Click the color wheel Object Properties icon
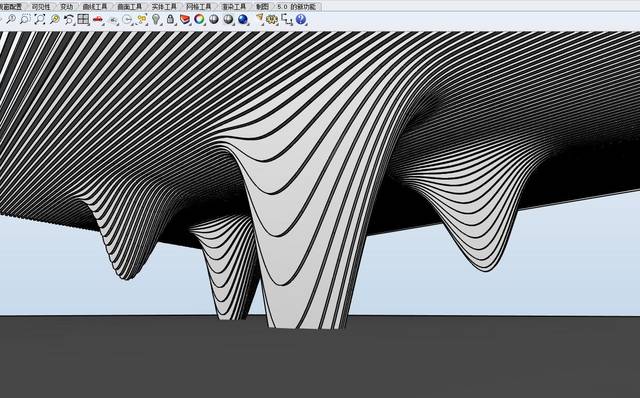This screenshot has height=398, width=640. [199, 19]
